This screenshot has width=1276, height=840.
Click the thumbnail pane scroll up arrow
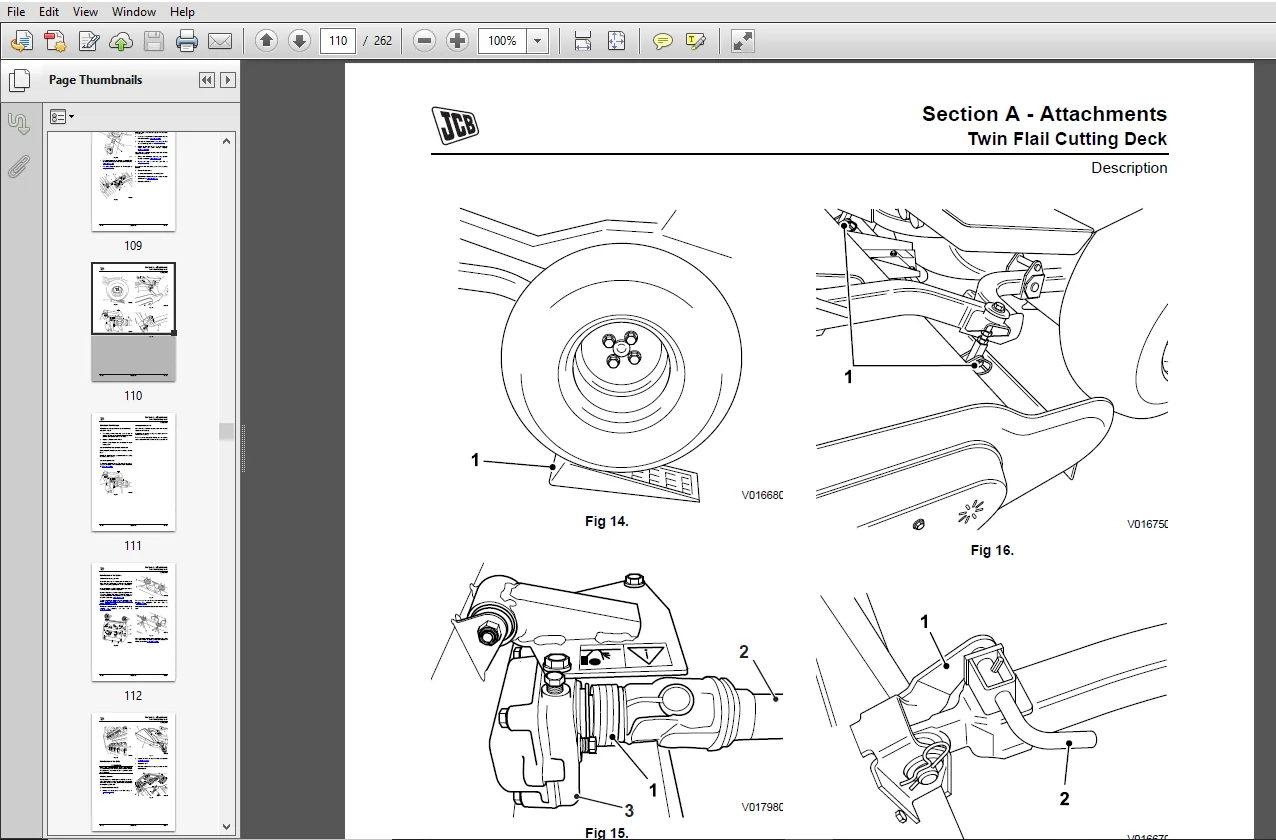click(227, 141)
